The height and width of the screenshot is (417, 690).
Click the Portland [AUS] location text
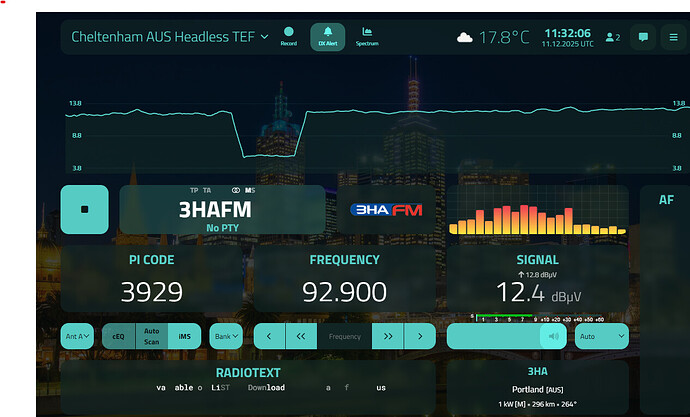coord(537,390)
